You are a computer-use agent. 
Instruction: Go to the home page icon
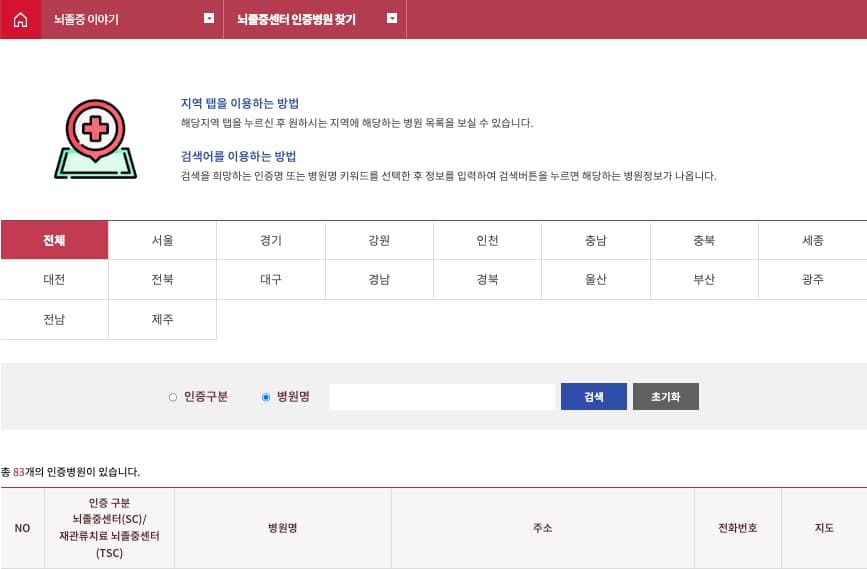pos(20,19)
